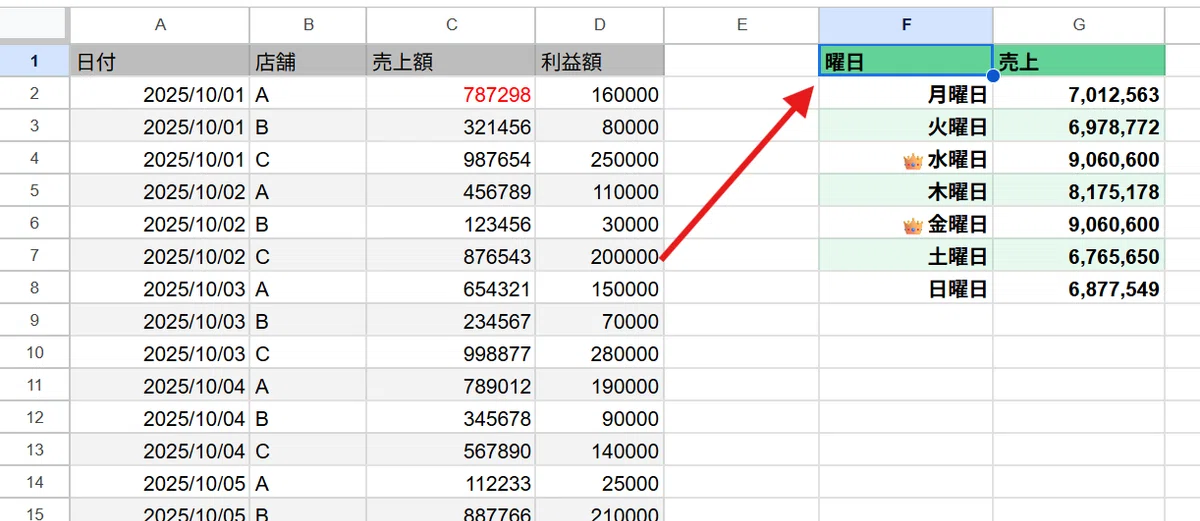
Task: Select profit cell 160000
Action: pyautogui.click(x=599, y=95)
